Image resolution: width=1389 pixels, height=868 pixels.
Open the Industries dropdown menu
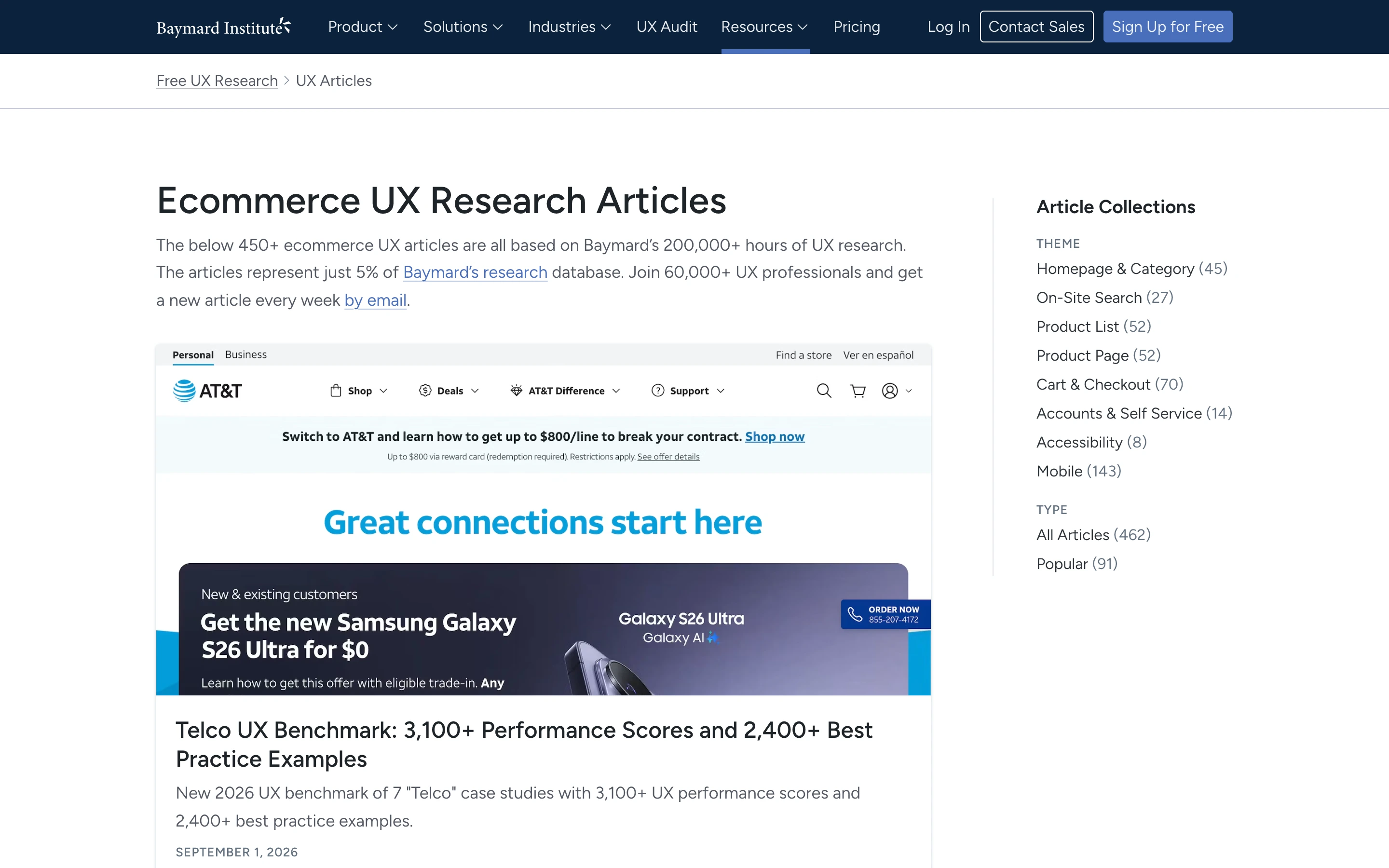pyautogui.click(x=569, y=27)
